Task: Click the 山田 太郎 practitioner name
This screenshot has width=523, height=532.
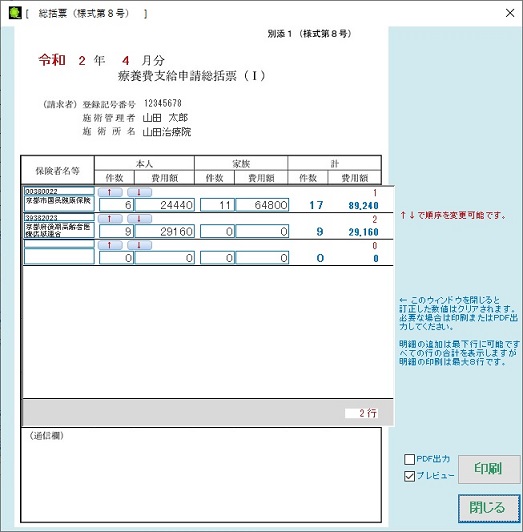Action: 165,118
